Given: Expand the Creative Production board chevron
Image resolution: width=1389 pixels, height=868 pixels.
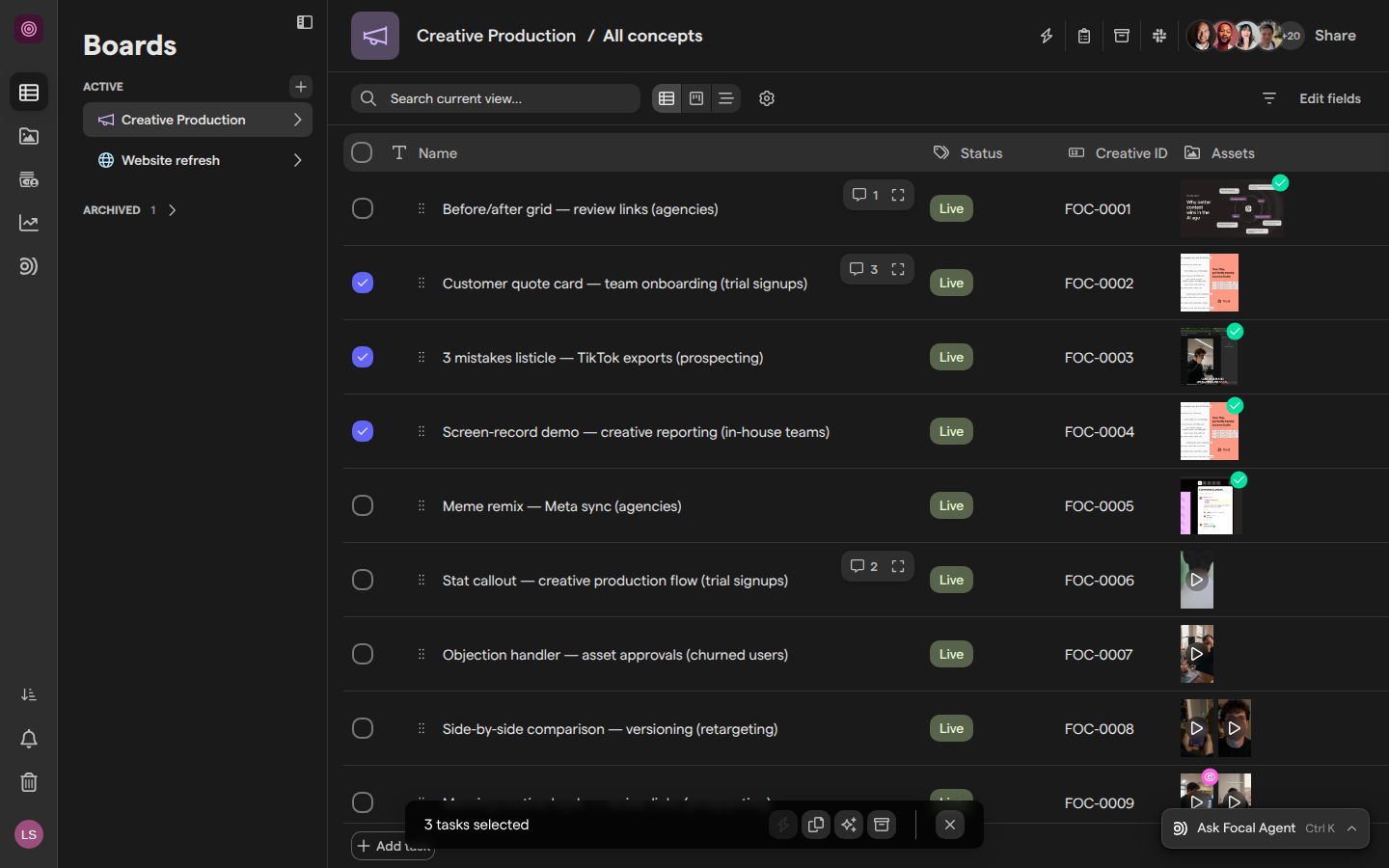Looking at the screenshot, I should tap(297, 120).
